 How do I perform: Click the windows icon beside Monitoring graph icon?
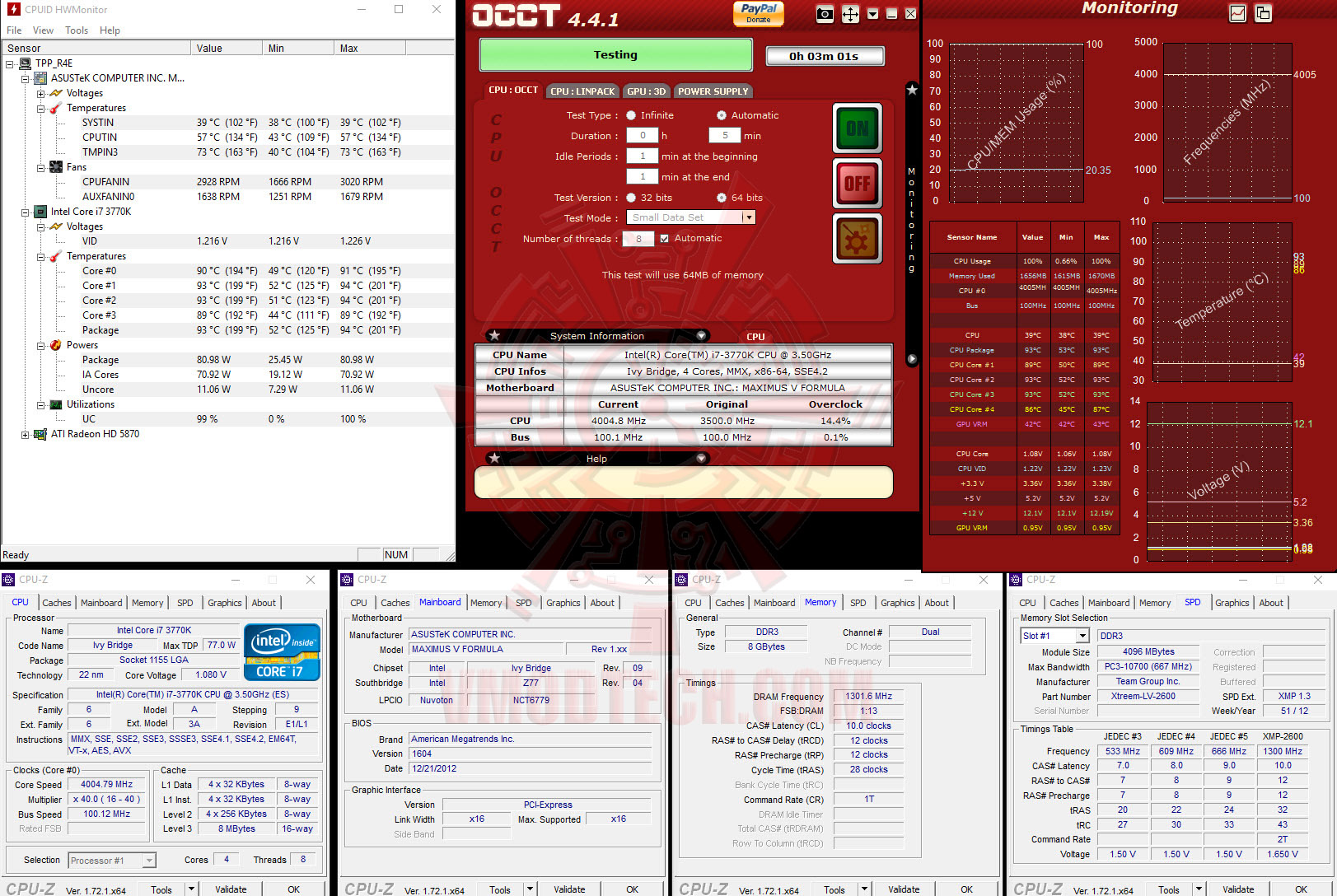[1263, 13]
